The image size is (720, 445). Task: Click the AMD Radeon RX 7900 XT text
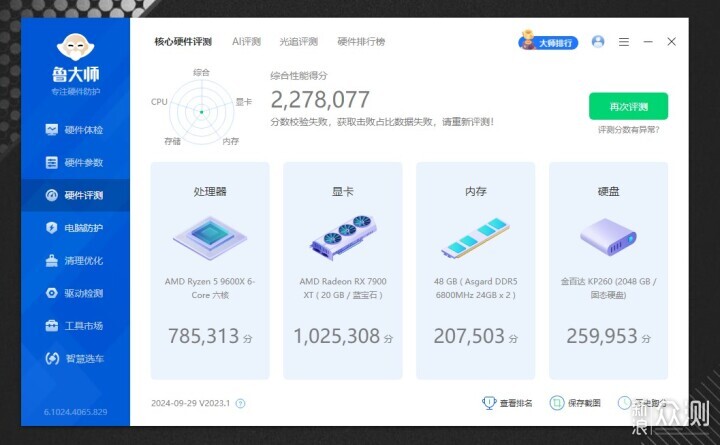[x=343, y=288]
